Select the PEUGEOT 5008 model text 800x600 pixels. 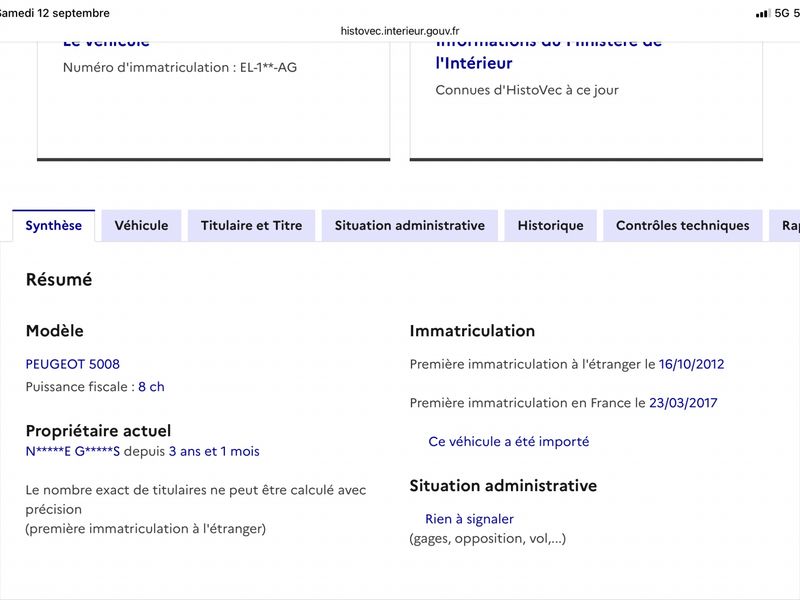[x=73, y=364]
